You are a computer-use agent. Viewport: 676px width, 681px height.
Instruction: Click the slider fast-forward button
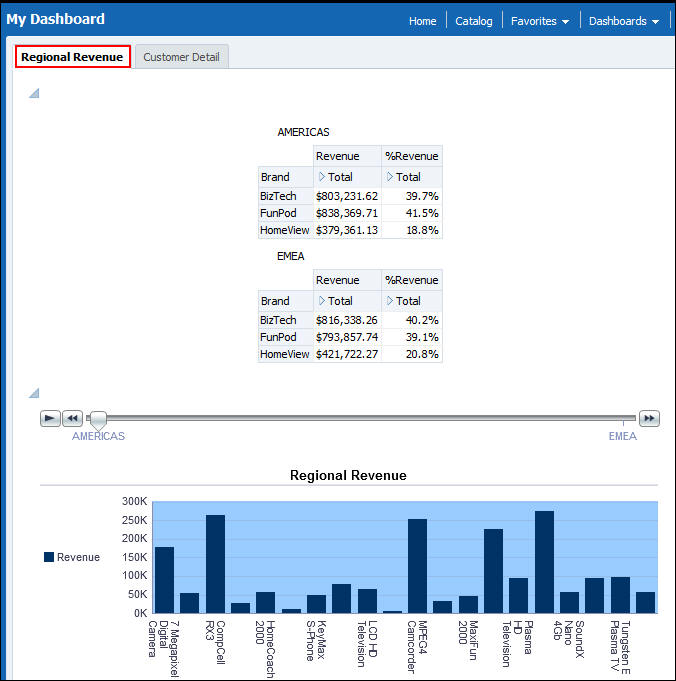649,418
